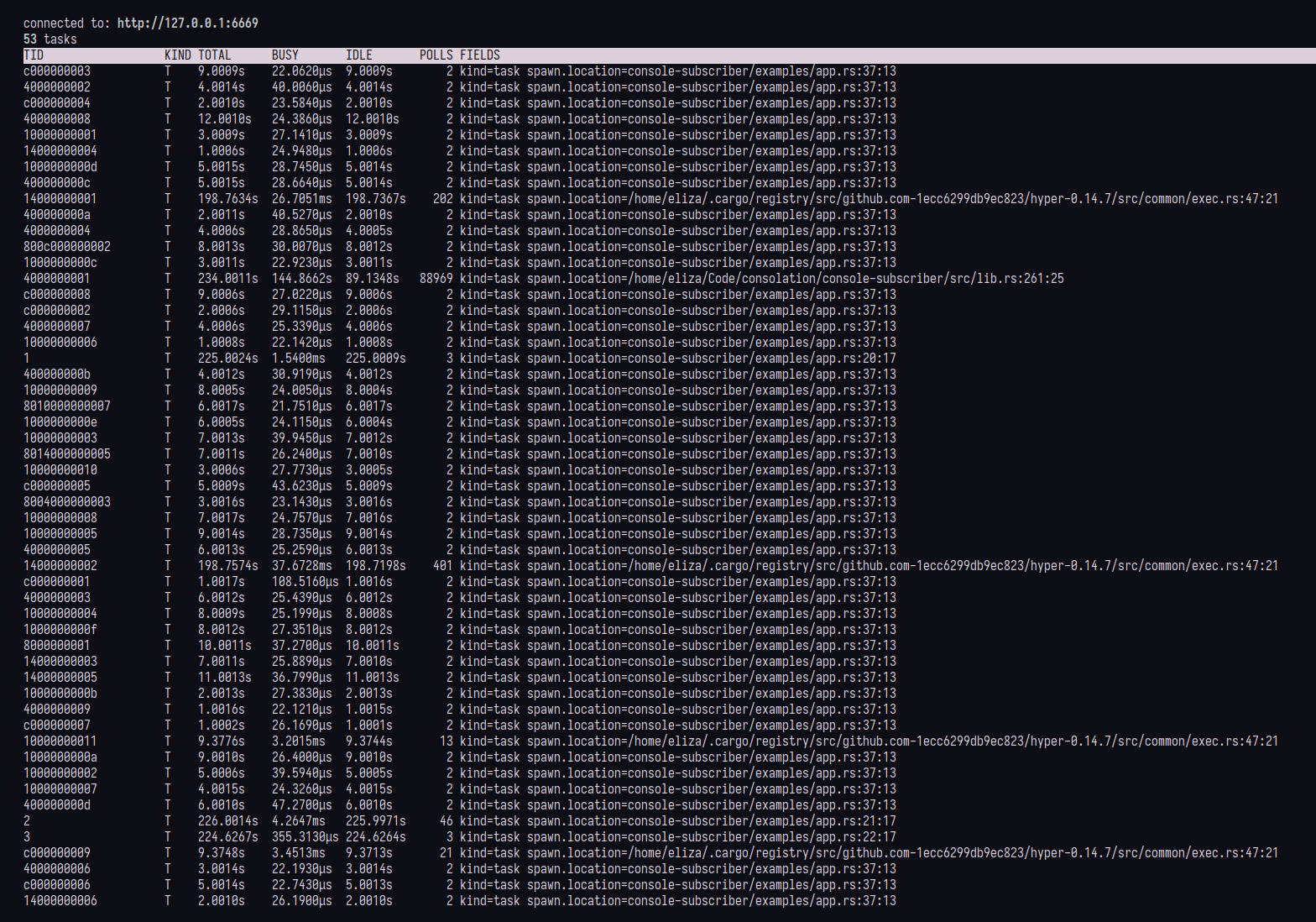Click the app.rs:21:17 spawn location
Screen dimensions: 1316x922
pos(712,821)
